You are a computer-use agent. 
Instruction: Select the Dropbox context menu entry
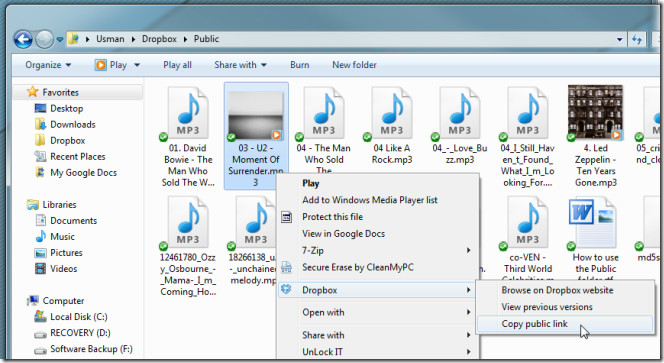tap(377, 290)
